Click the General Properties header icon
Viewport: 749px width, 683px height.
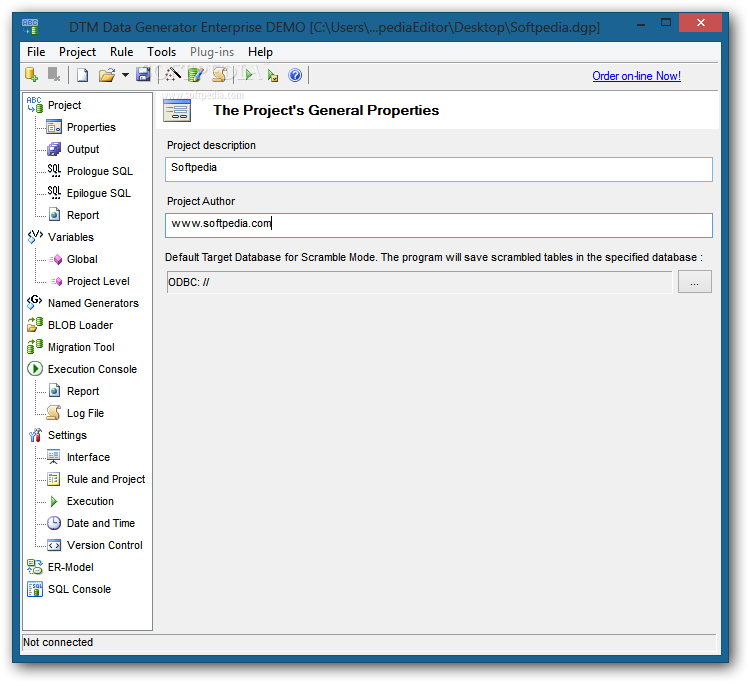177,110
